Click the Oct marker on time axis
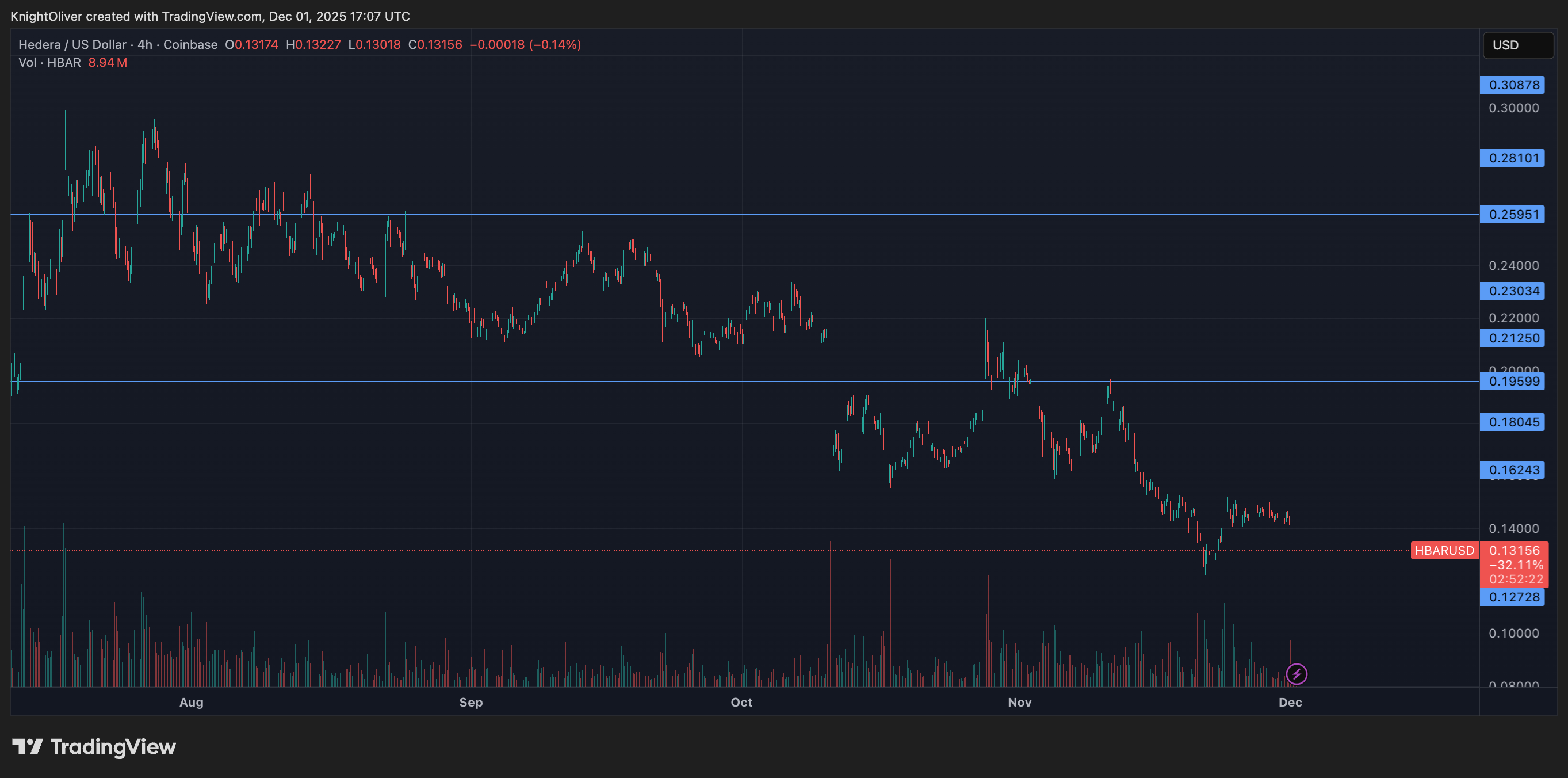Image resolution: width=1568 pixels, height=778 pixels. [741, 702]
